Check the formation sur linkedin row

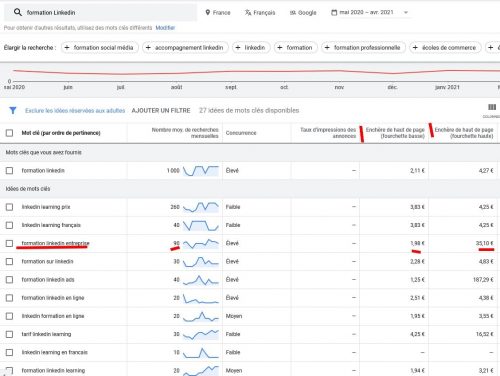point(9,261)
